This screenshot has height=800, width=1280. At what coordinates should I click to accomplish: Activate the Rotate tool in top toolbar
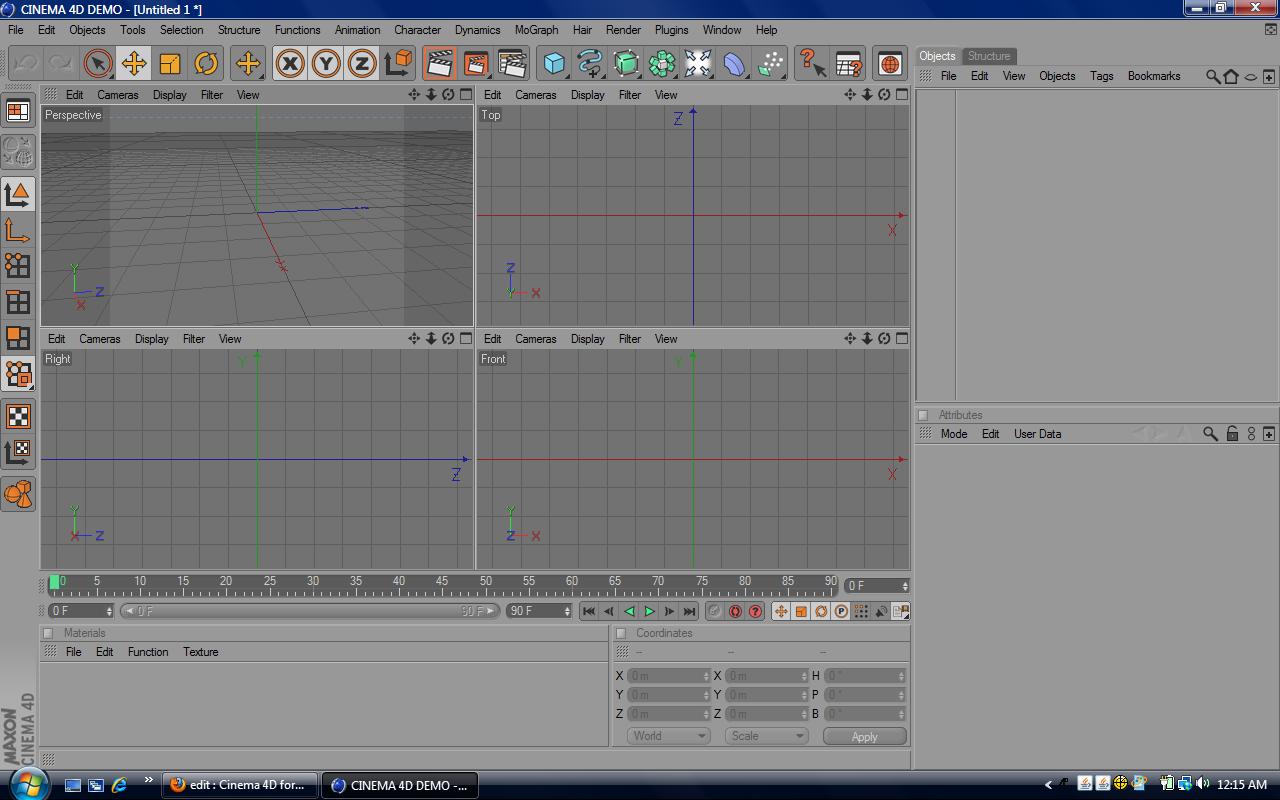[x=206, y=64]
